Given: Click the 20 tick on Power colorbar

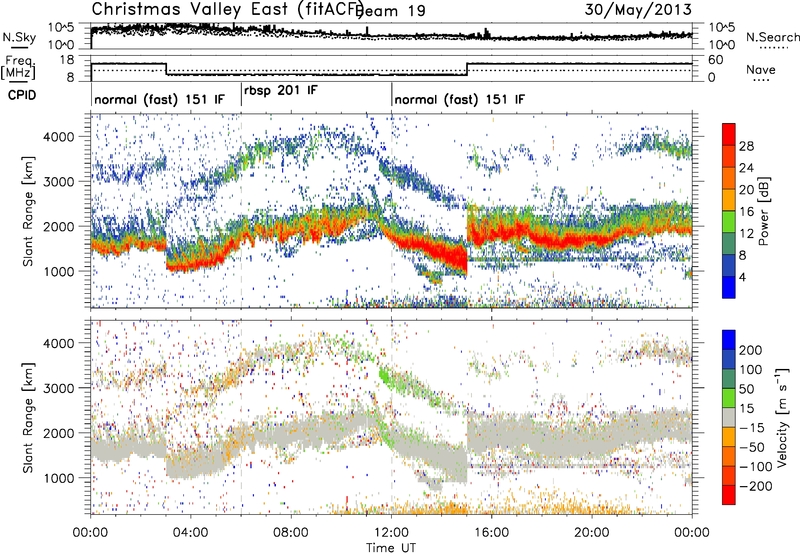Looking at the screenshot, I should click(746, 190).
